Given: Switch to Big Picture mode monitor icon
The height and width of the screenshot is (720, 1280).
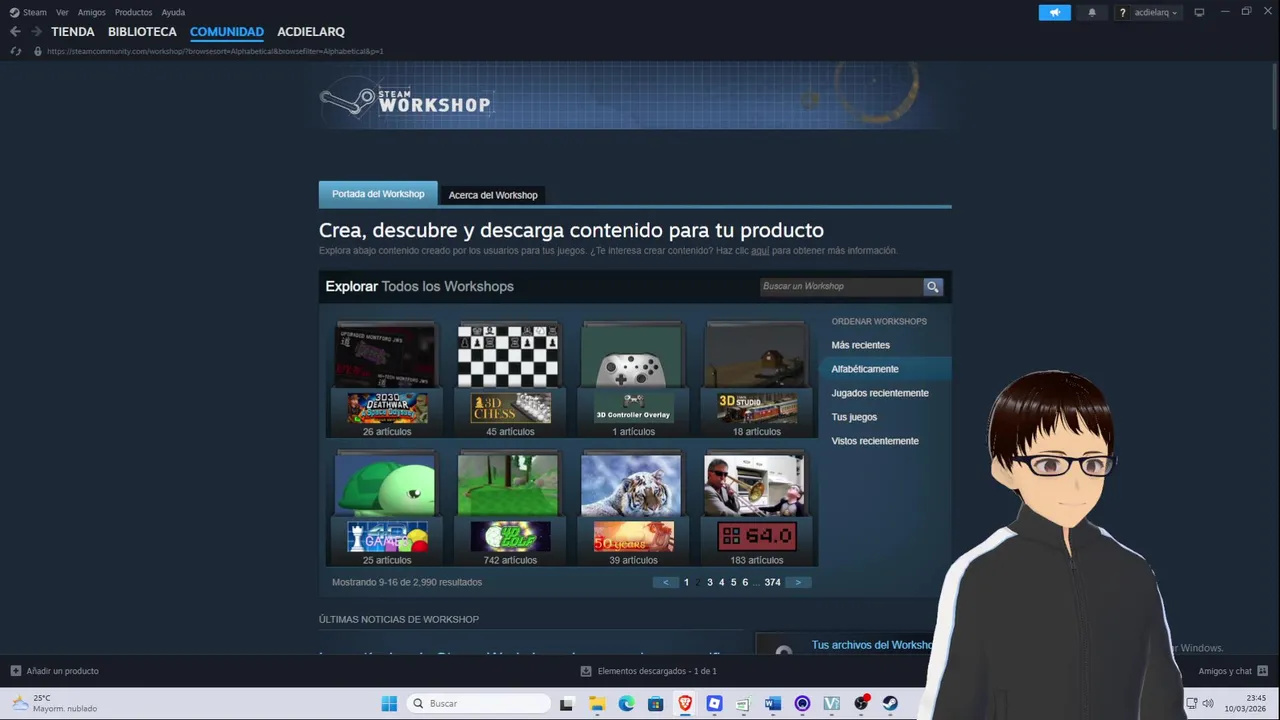Looking at the screenshot, I should pyautogui.click(x=1199, y=12).
